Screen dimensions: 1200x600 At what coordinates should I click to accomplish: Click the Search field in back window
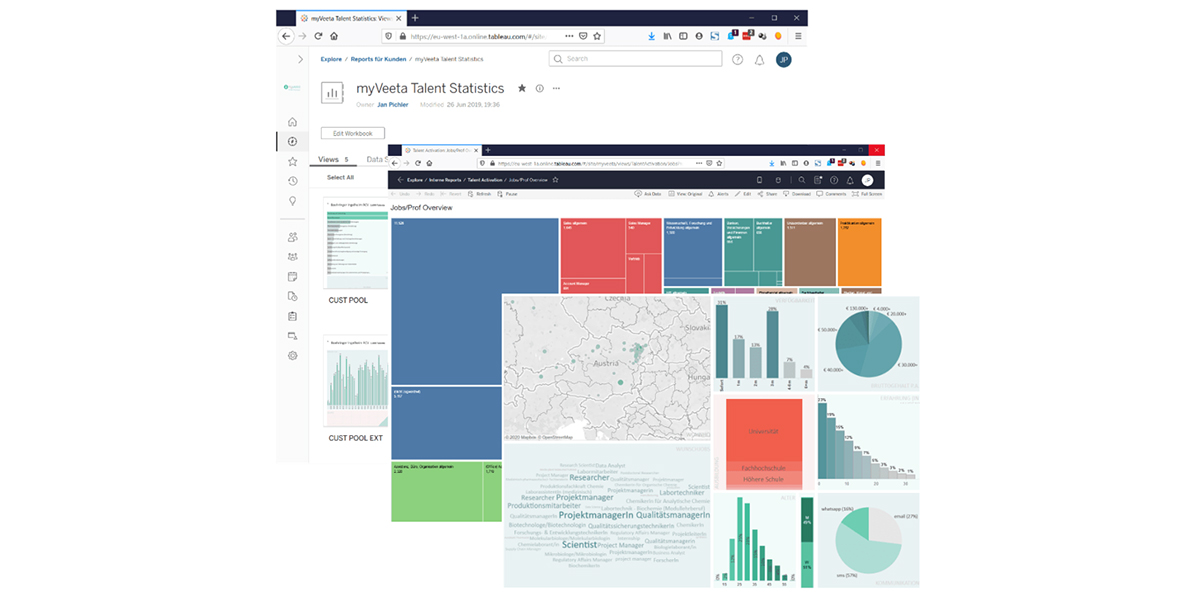[635, 59]
